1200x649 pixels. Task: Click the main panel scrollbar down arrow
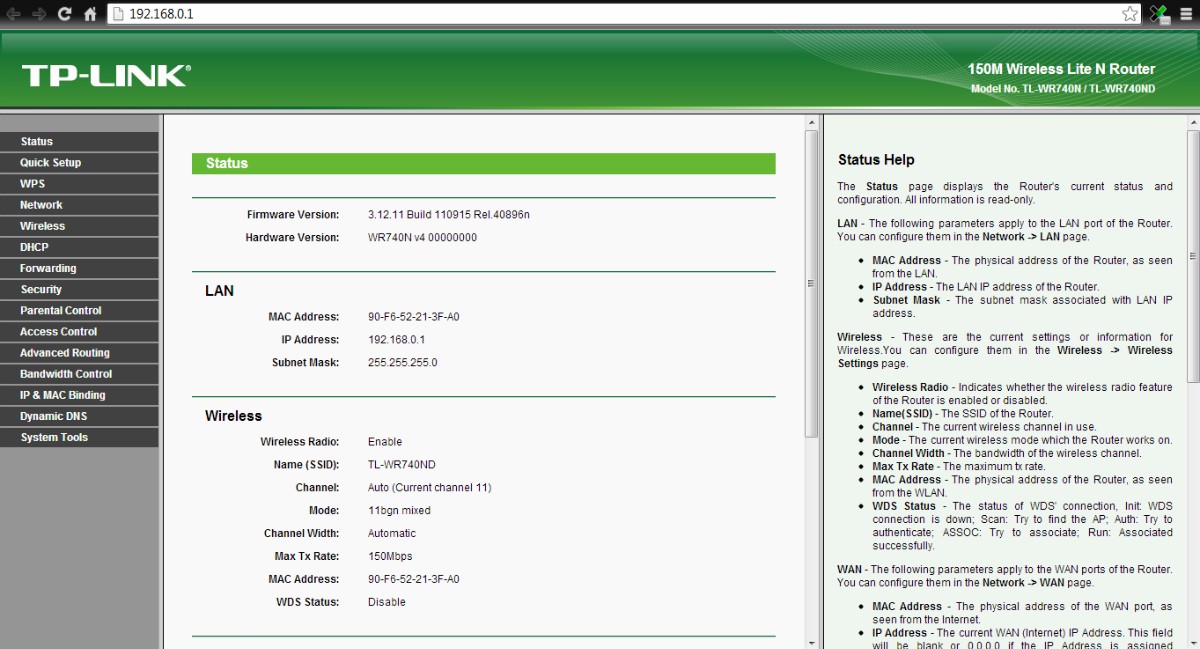(811, 642)
